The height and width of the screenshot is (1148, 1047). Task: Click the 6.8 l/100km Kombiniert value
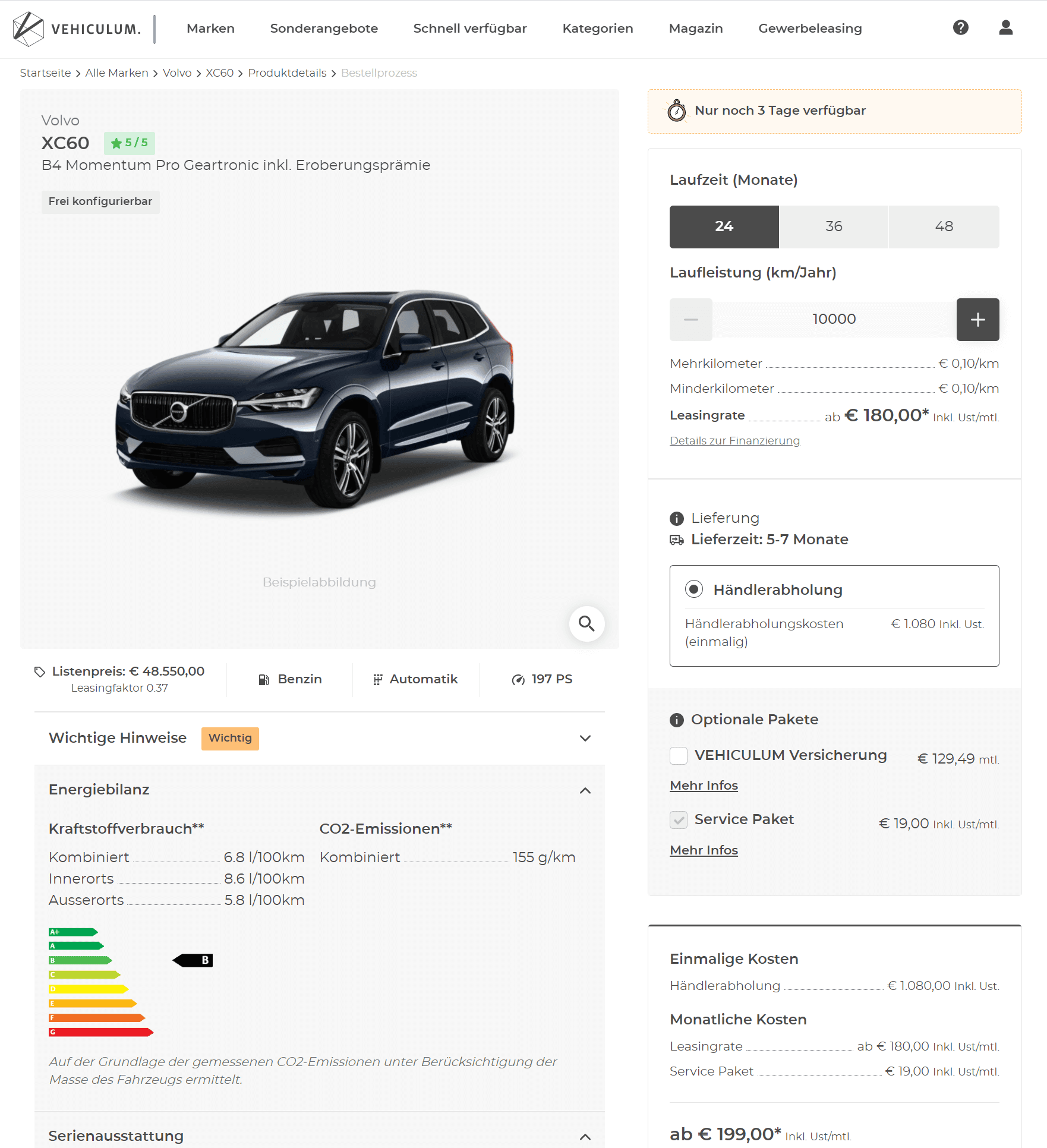[x=264, y=858]
